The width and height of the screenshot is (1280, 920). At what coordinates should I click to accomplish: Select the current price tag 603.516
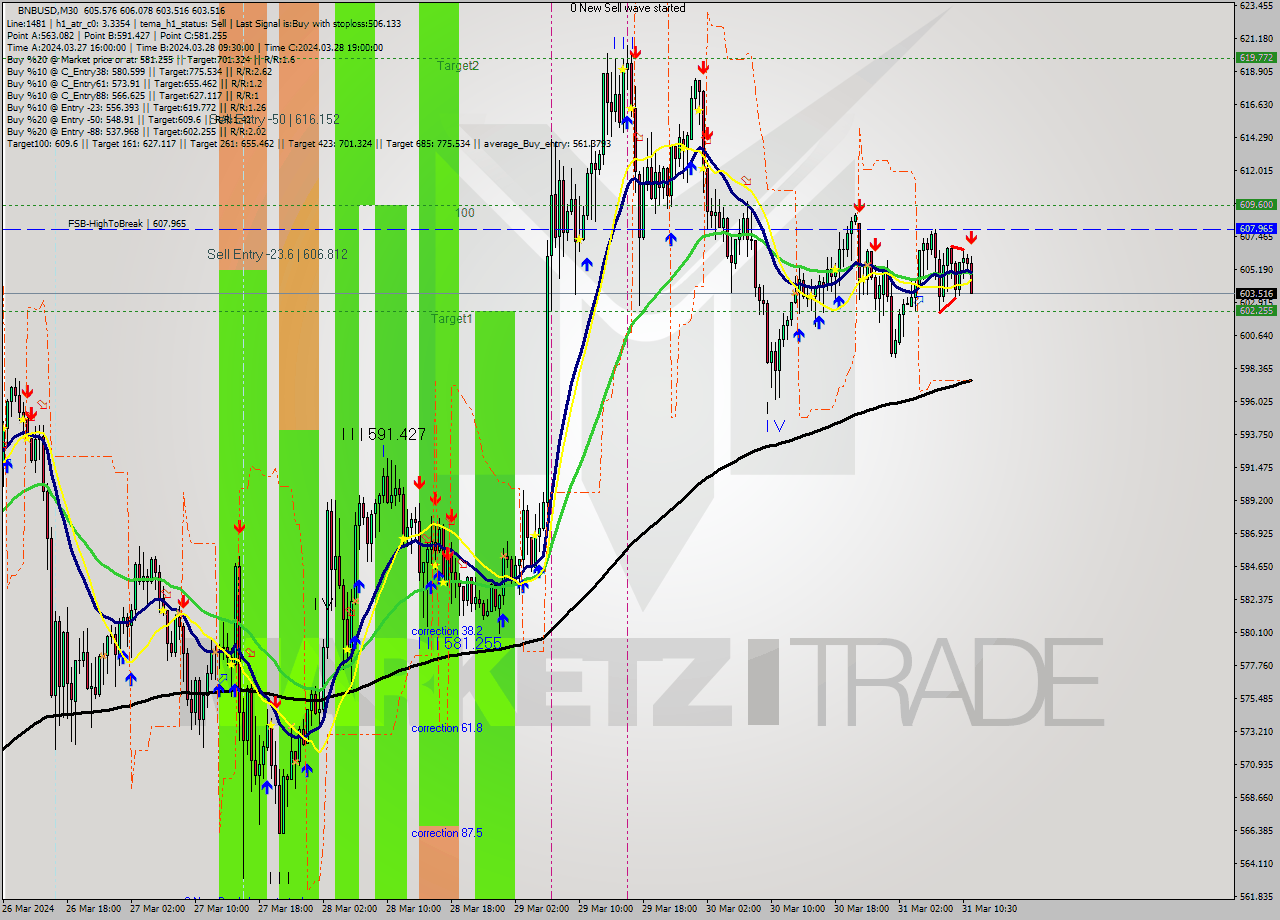[1256, 293]
